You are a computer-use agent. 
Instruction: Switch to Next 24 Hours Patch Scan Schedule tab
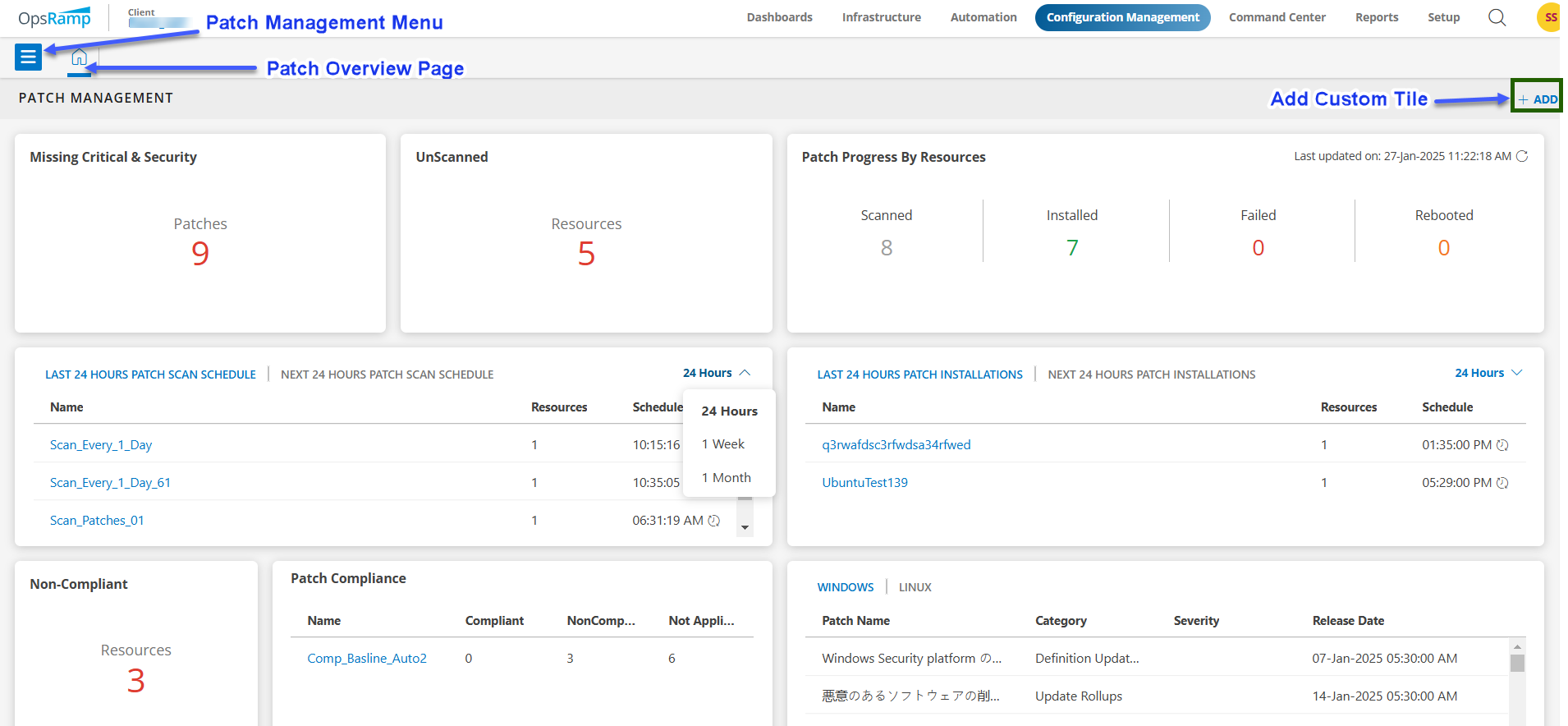(x=387, y=374)
